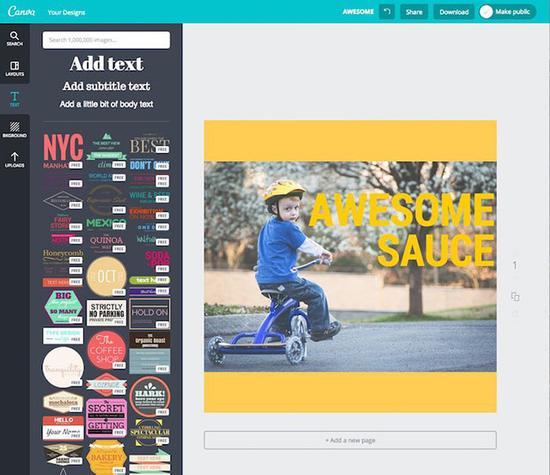Select the NYC Manhattan text template
This screenshot has height=475, width=550.
click(x=63, y=151)
